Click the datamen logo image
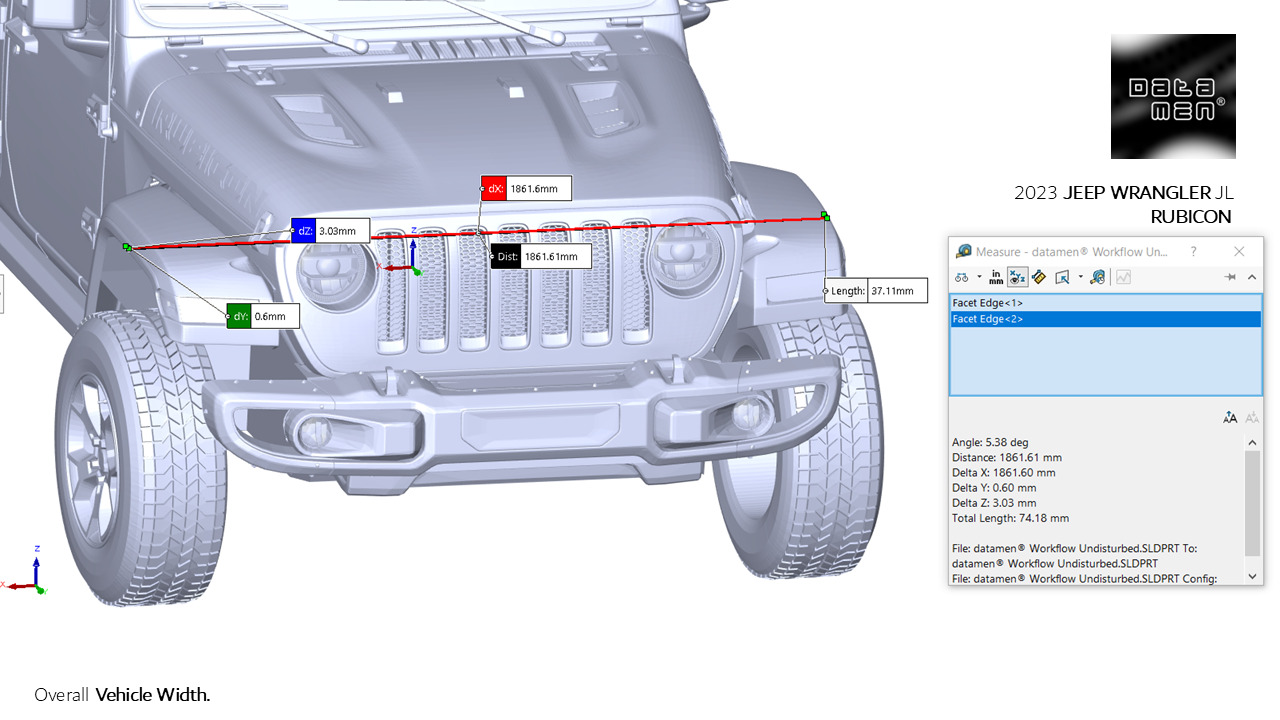 [1173, 96]
